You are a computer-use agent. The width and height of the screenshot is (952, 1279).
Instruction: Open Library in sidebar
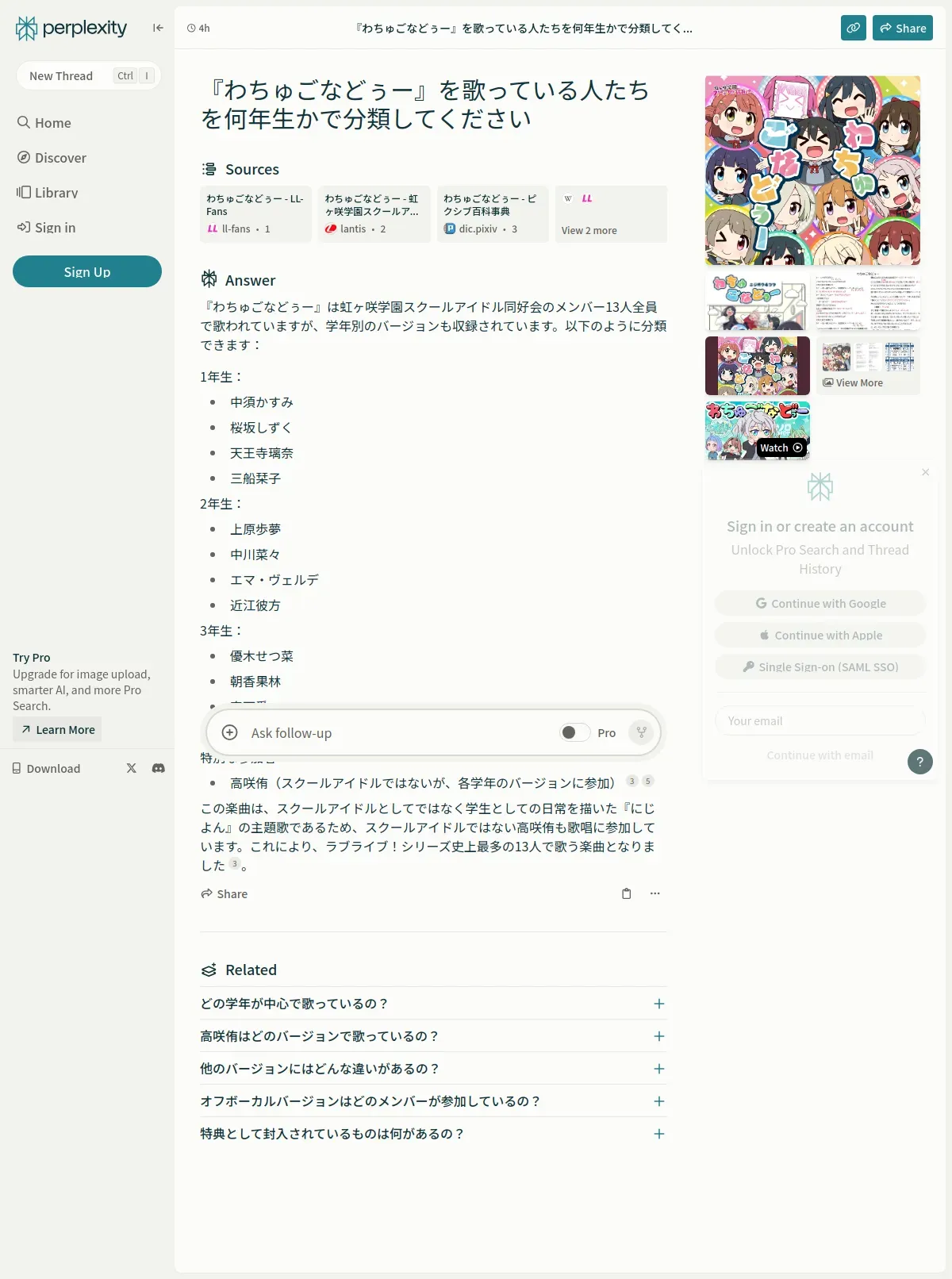pyautogui.click(x=48, y=193)
